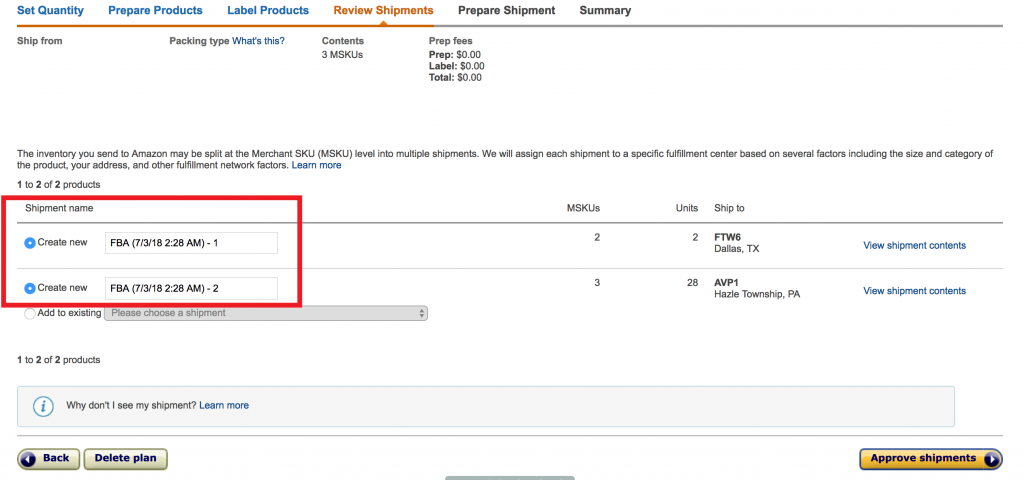Viewport: 1024px width, 480px height.
Task: Click arrow icon on Approve shipments button
Action: click(x=990, y=459)
